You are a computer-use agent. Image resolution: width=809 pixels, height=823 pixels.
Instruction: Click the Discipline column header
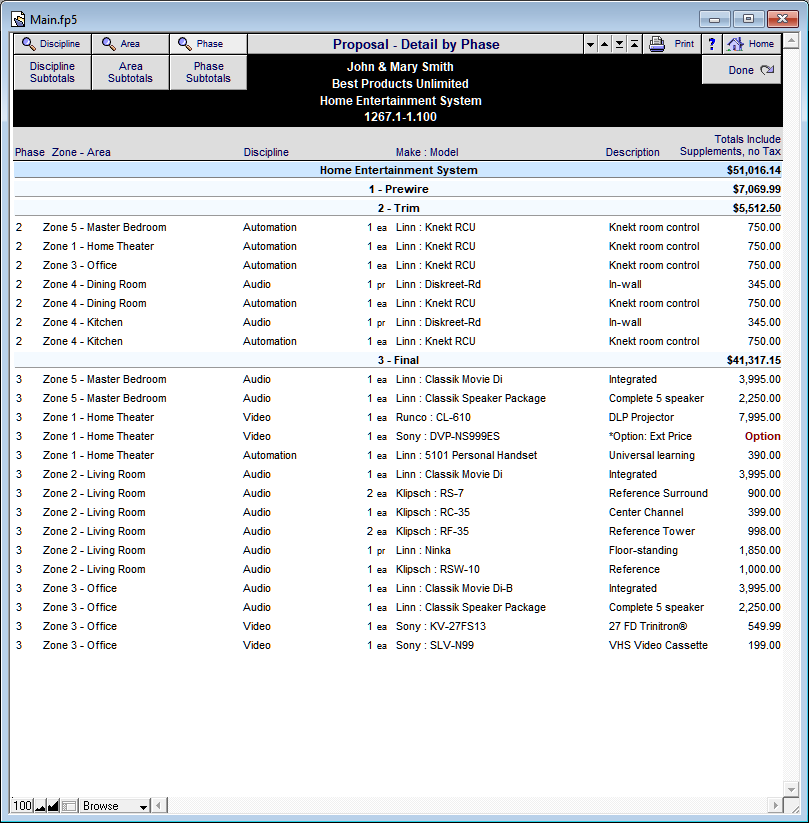point(266,152)
